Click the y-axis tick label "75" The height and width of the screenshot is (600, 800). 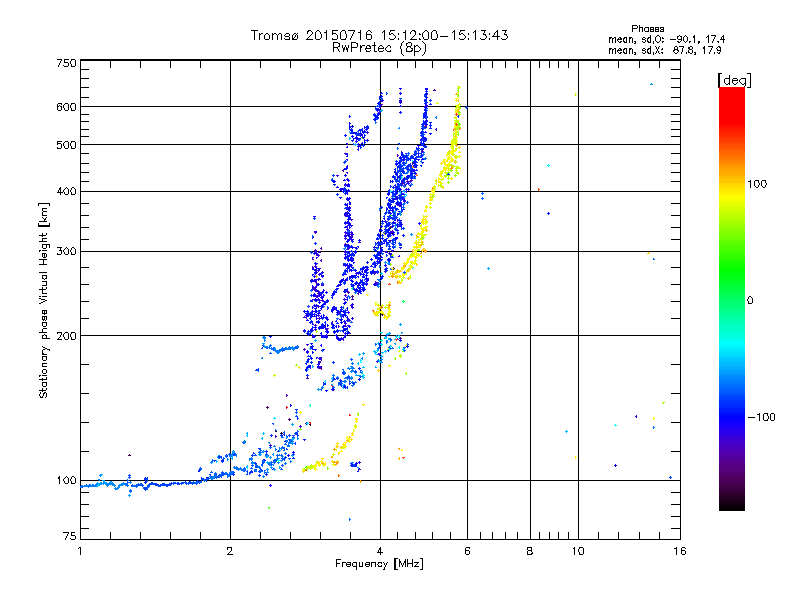tap(70, 536)
